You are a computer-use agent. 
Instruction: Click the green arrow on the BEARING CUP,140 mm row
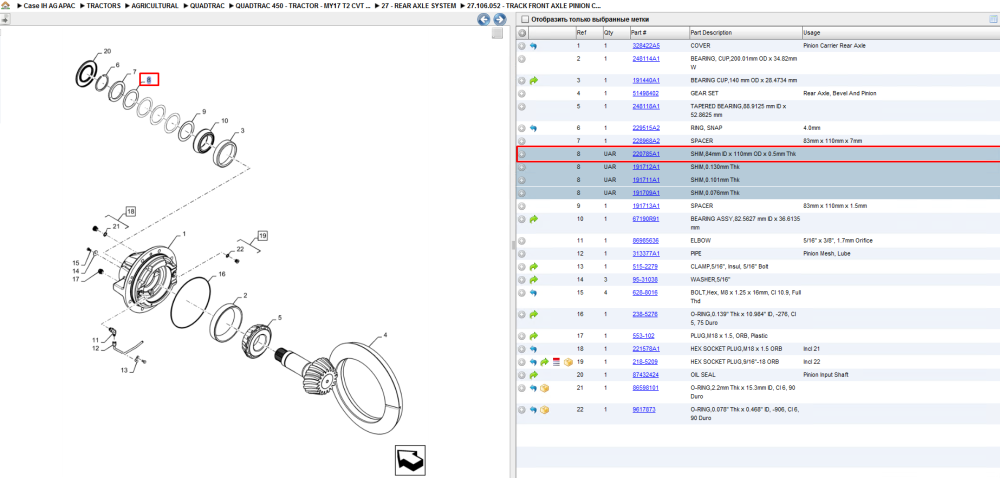point(534,80)
